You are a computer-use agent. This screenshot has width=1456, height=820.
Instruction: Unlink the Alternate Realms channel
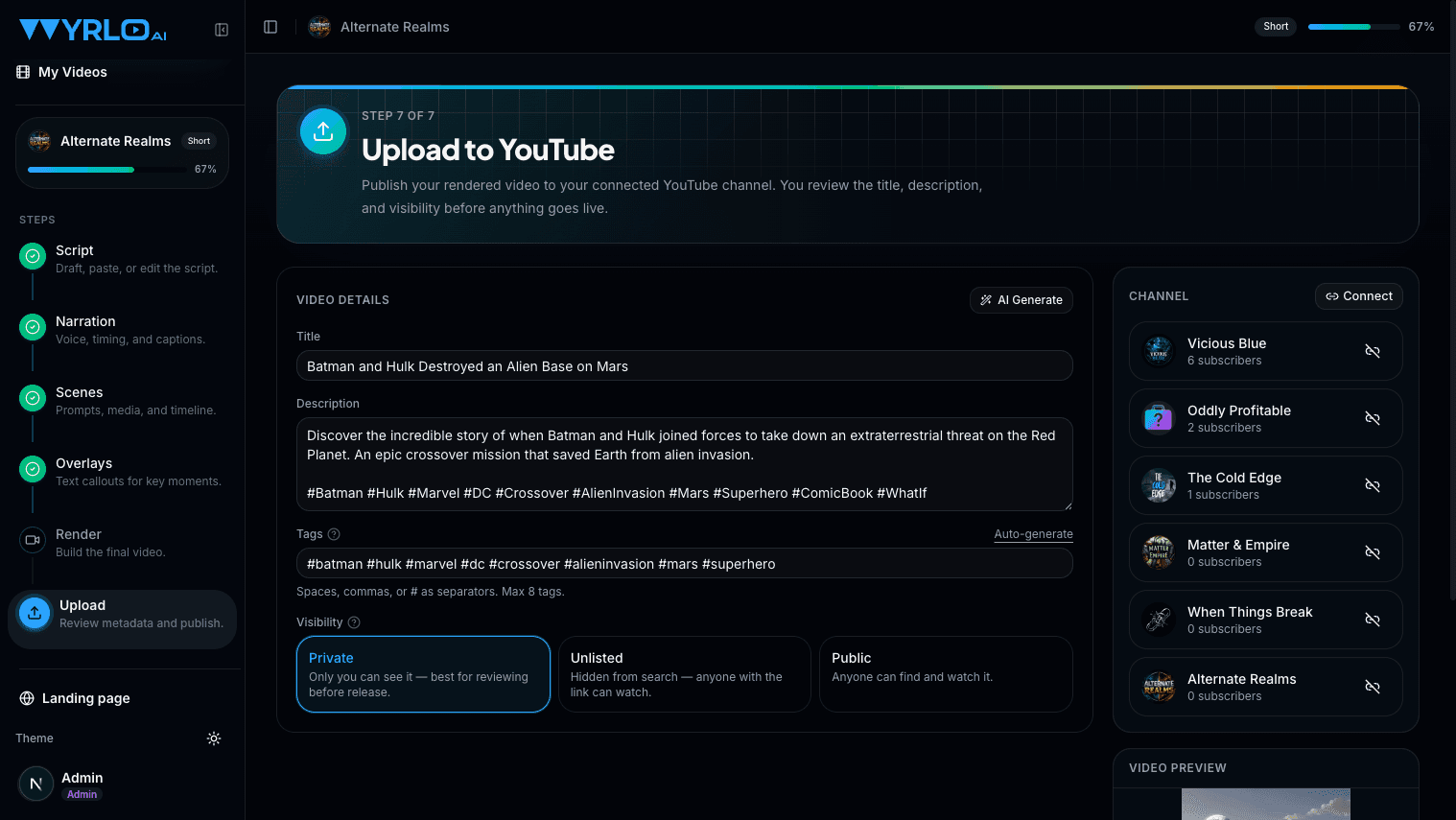coord(1373,687)
